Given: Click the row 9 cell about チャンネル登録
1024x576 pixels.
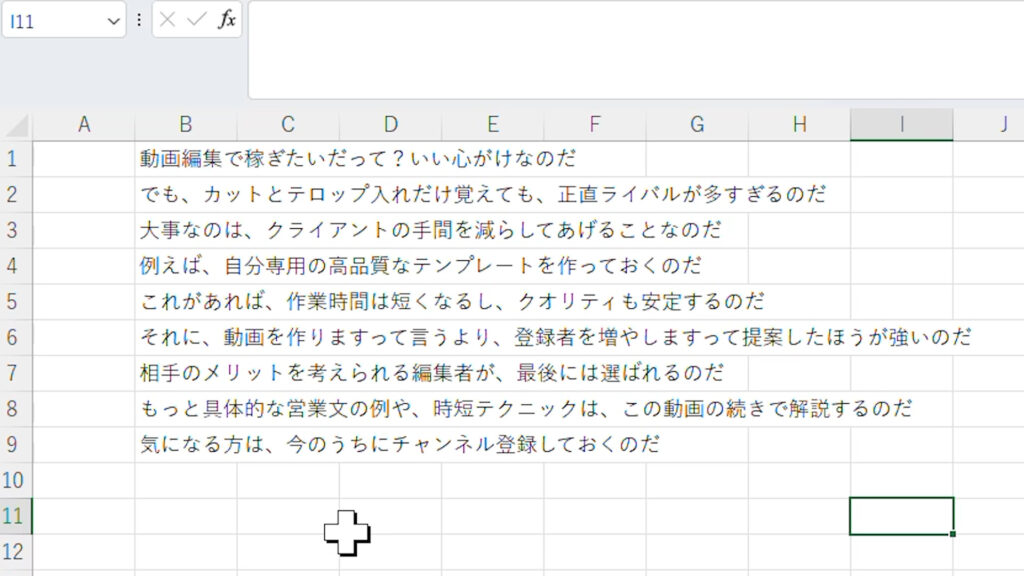Looking at the screenshot, I should pos(186,444).
